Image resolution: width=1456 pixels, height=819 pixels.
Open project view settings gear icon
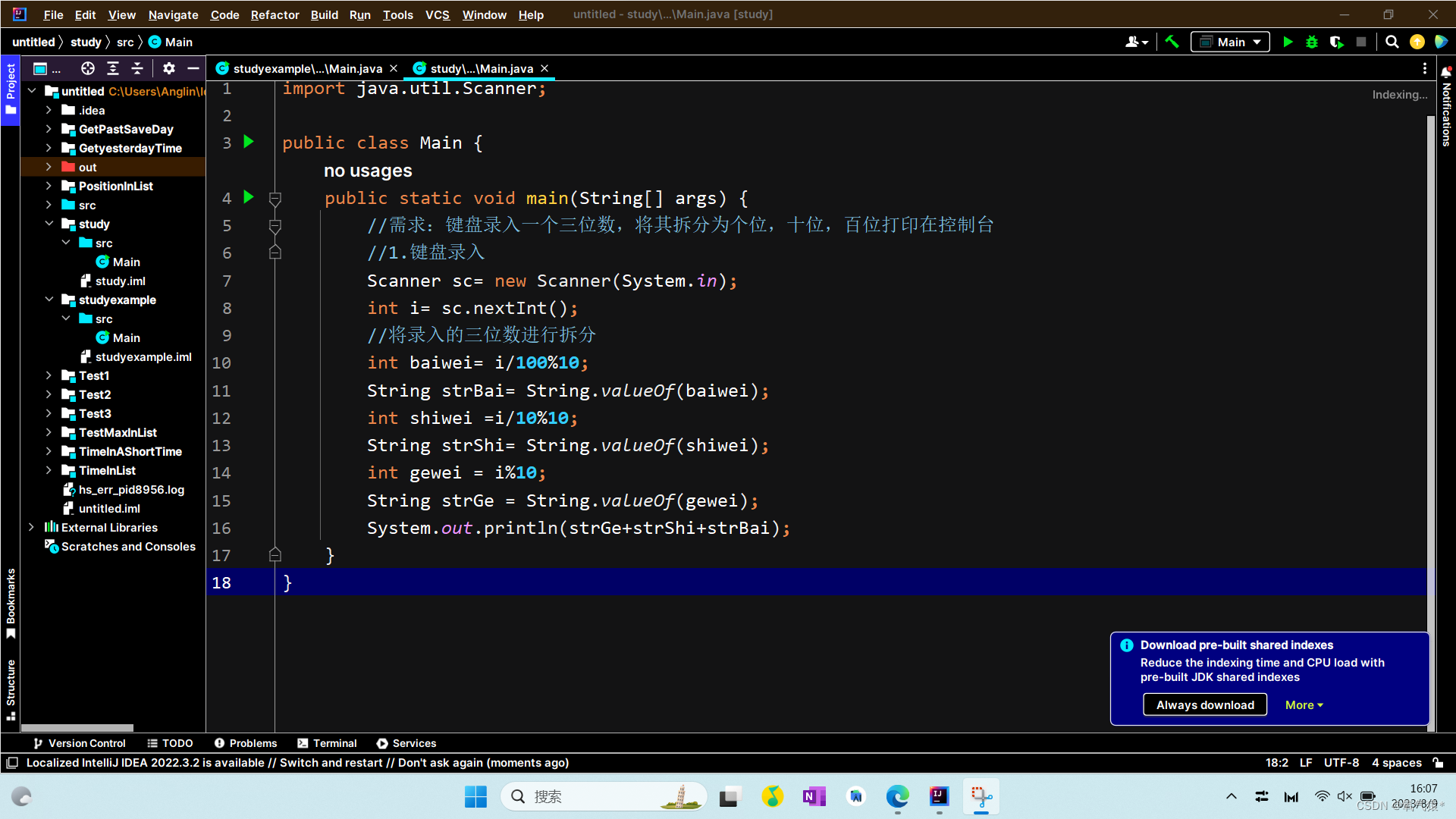tap(169, 68)
